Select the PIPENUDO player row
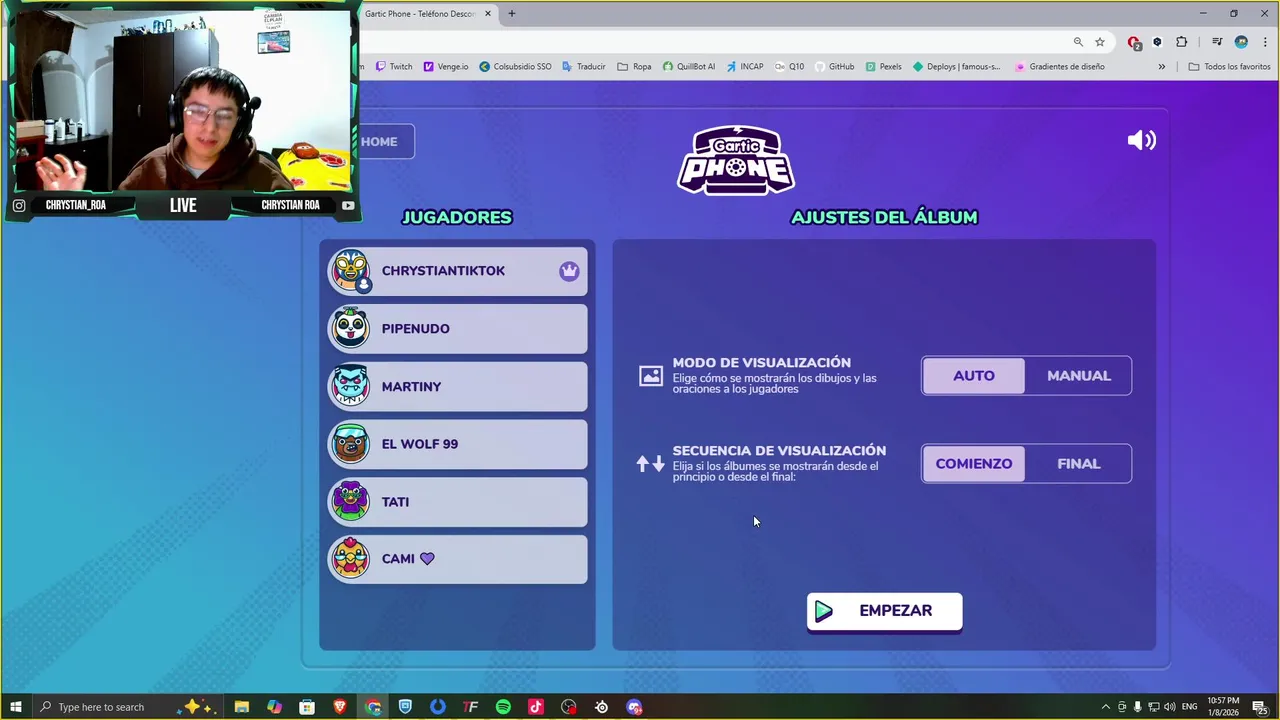 tap(458, 328)
